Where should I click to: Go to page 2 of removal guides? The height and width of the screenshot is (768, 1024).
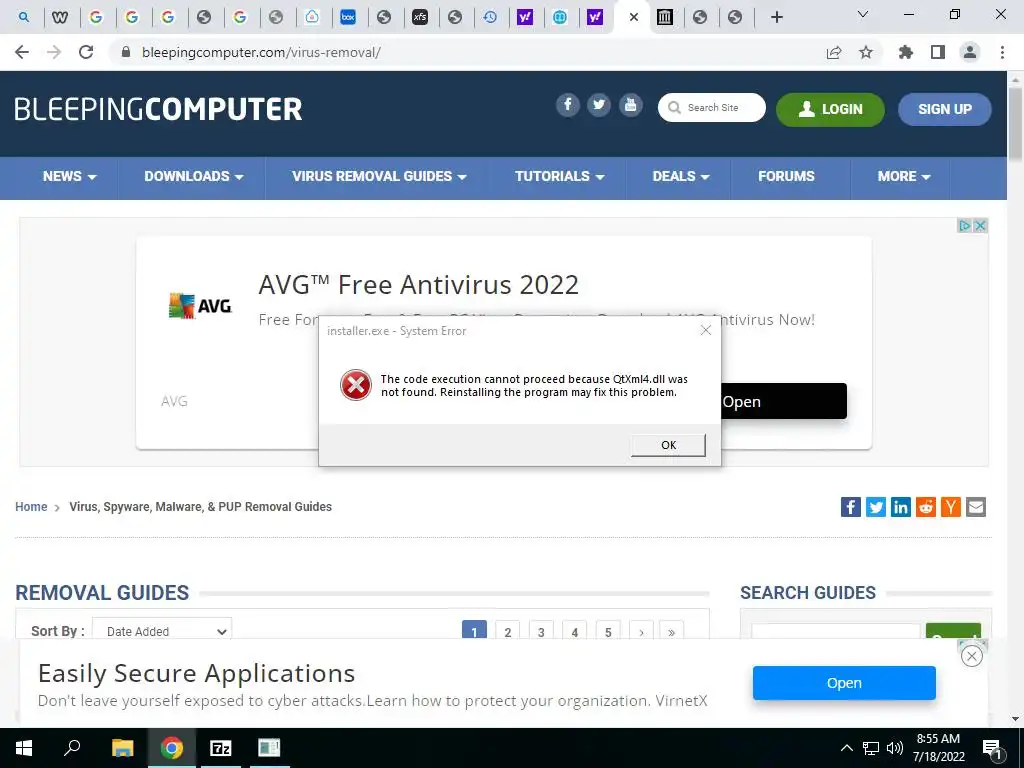pyautogui.click(x=507, y=631)
